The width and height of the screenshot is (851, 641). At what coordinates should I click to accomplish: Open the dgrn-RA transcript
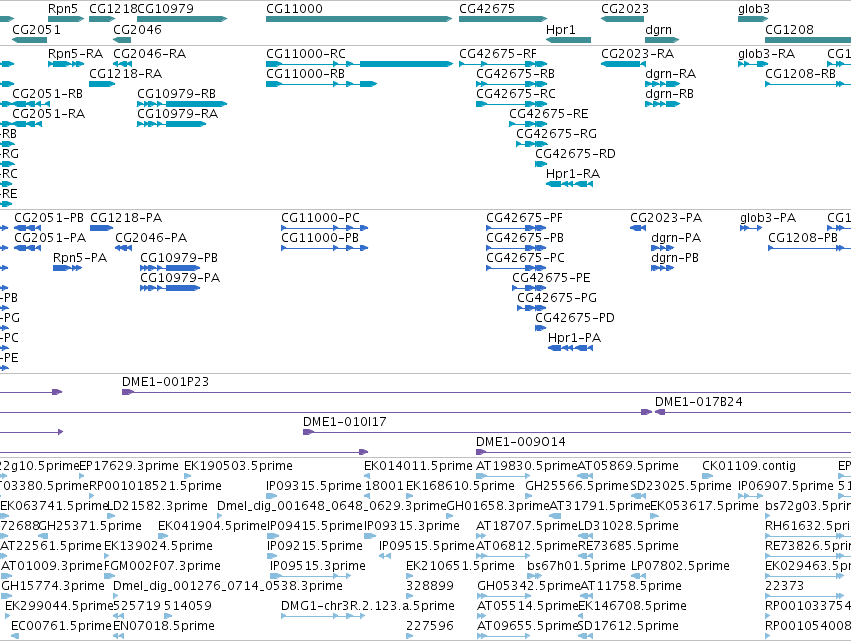coord(662,84)
